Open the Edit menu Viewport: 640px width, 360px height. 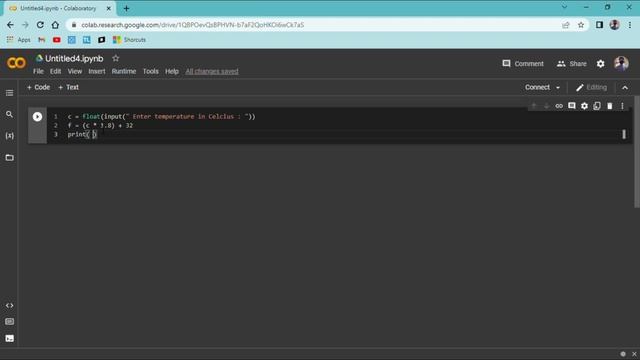(x=55, y=71)
